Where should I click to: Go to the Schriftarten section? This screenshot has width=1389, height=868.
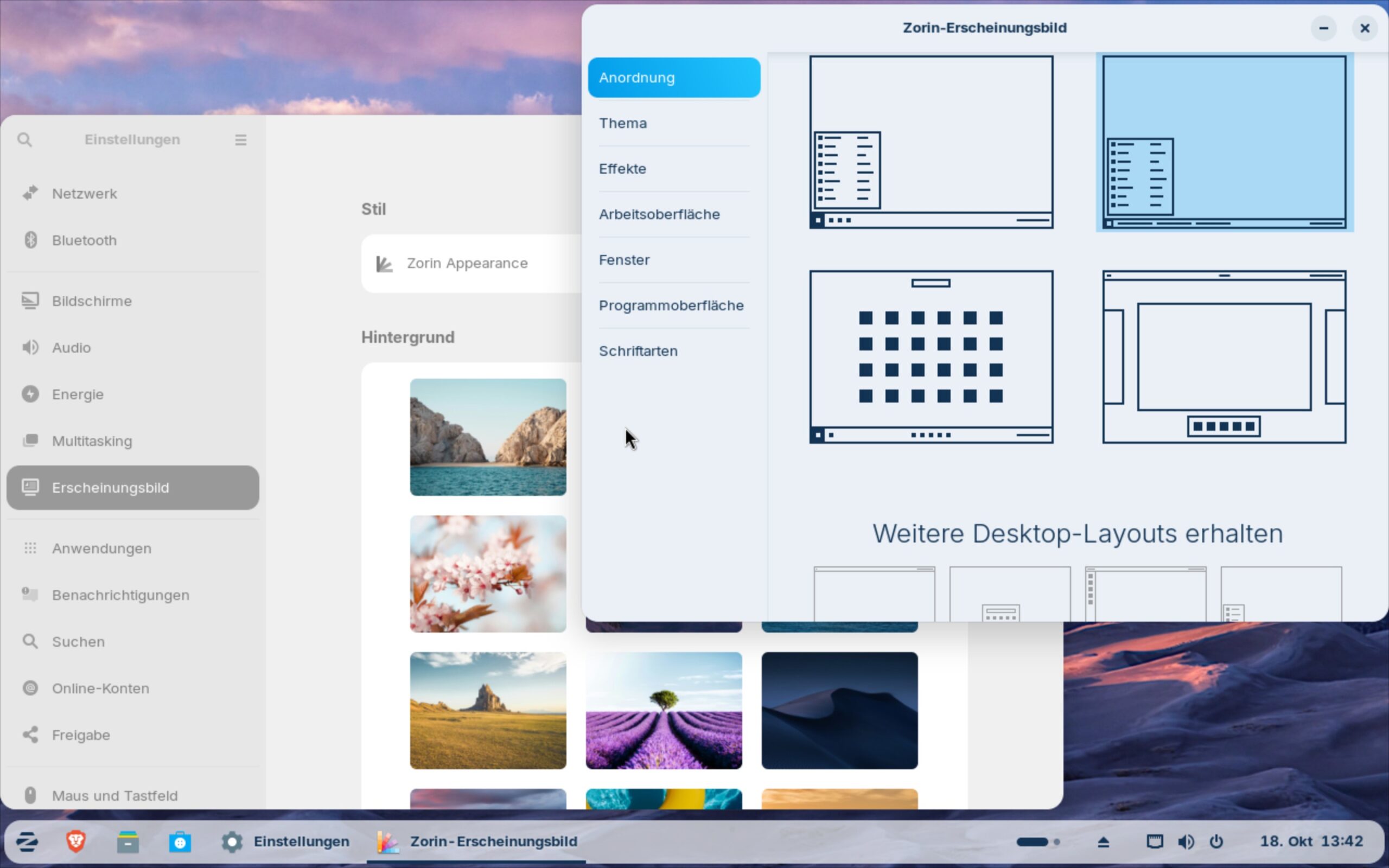click(638, 351)
